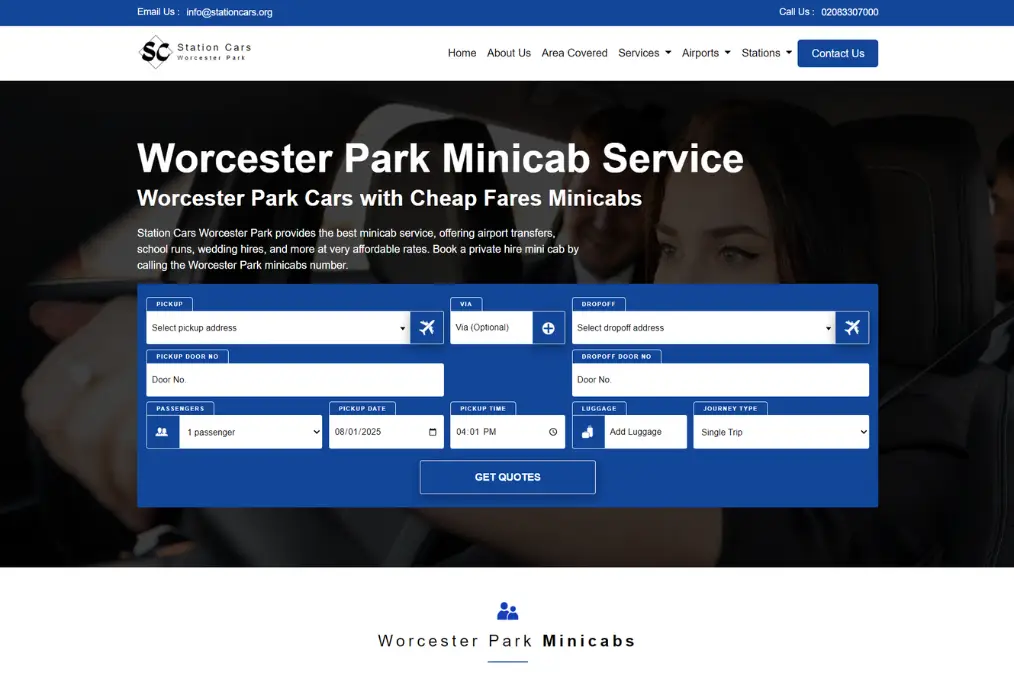The height and width of the screenshot is (676, 1014).
Task: Click the luggage icon
Action: click(588, 432)
